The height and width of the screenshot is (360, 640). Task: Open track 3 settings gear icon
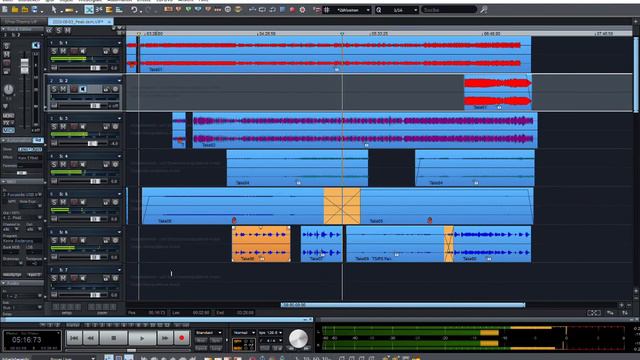click(x=115, y=127)
